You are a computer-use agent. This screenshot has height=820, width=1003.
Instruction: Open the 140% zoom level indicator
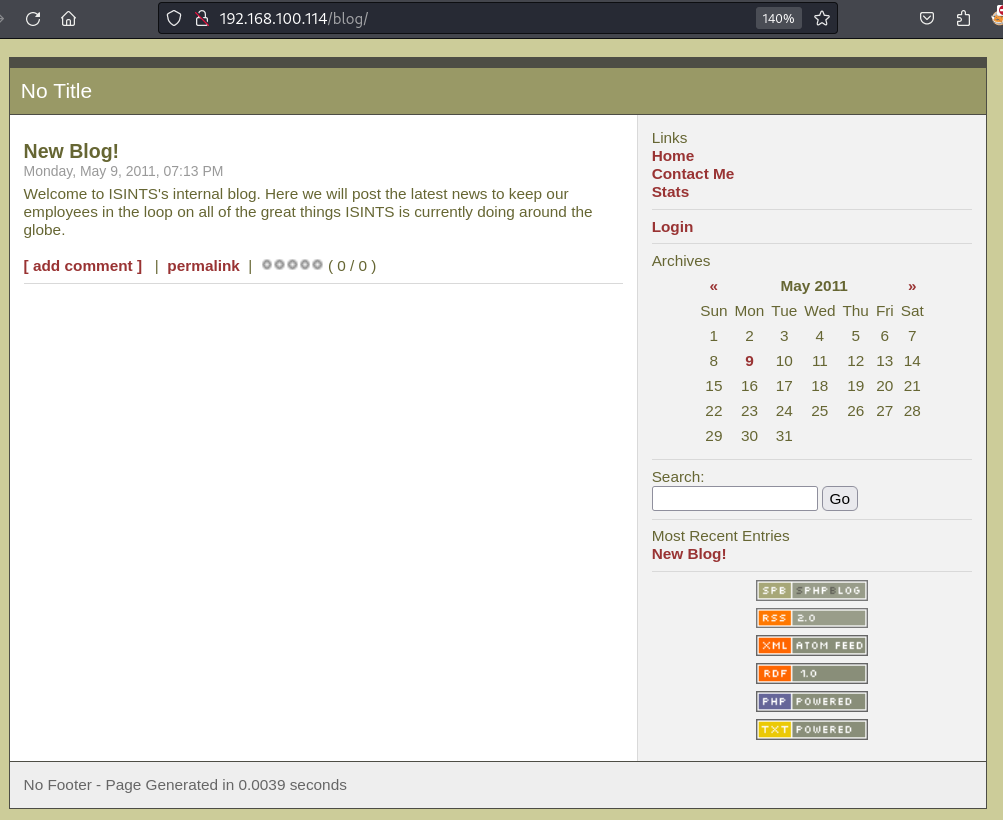coord(778,18)
